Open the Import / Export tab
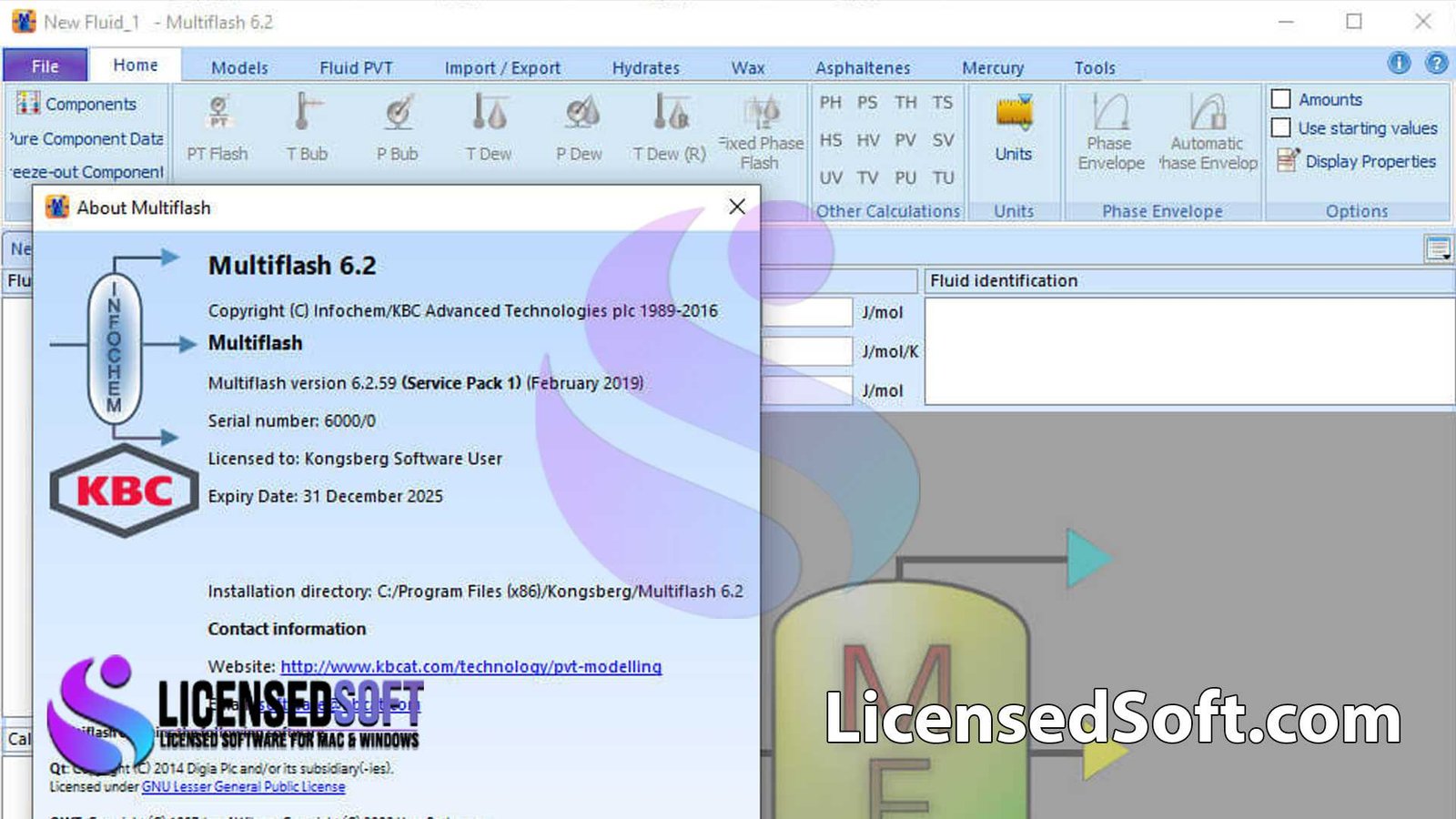Screen dimensions: 1456x819 [x=502, y=67]
